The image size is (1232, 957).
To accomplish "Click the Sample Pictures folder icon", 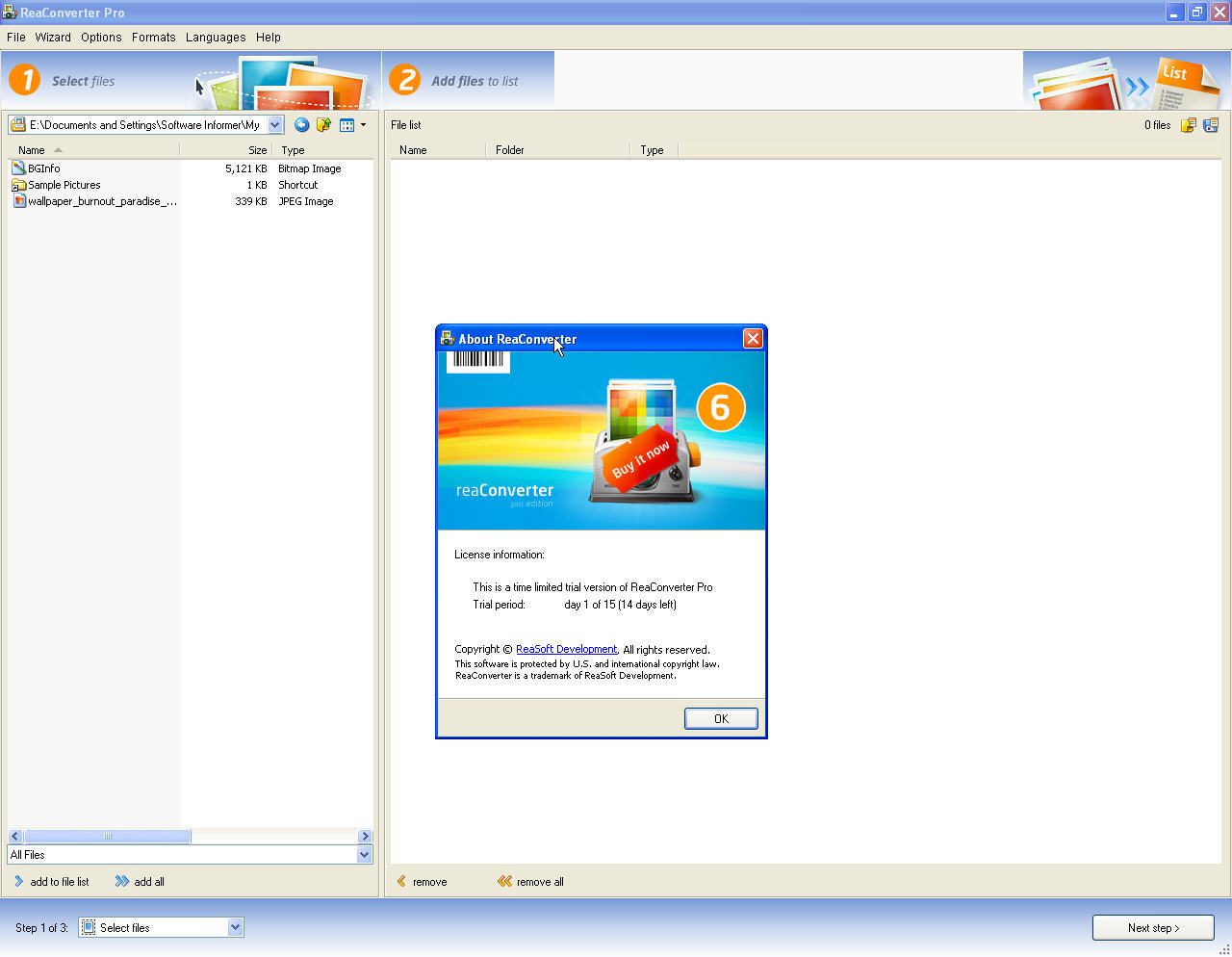I will pyautogui.click(x=18, y=185).
